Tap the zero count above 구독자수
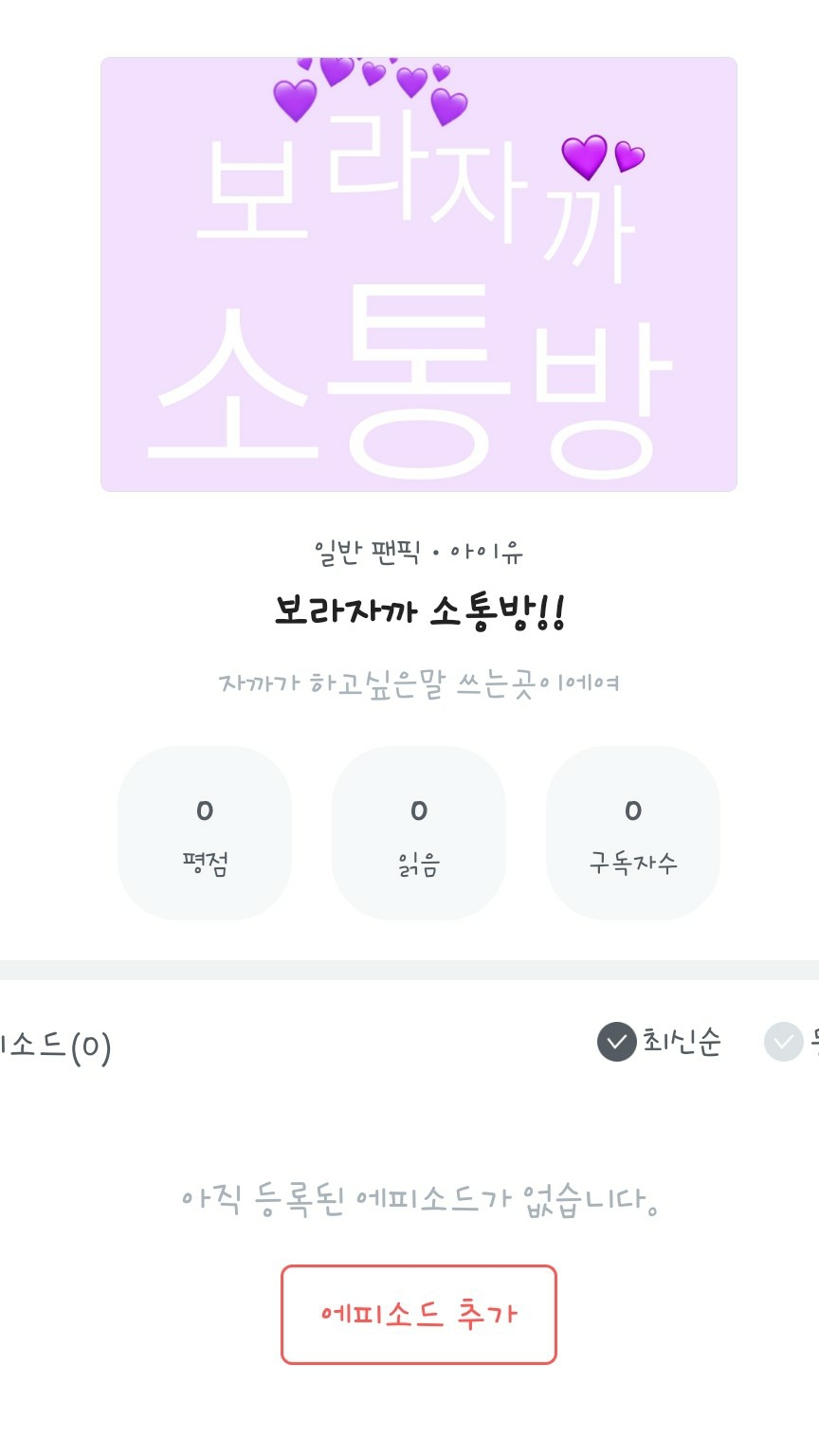819x1456 pixels. [632, 810]
